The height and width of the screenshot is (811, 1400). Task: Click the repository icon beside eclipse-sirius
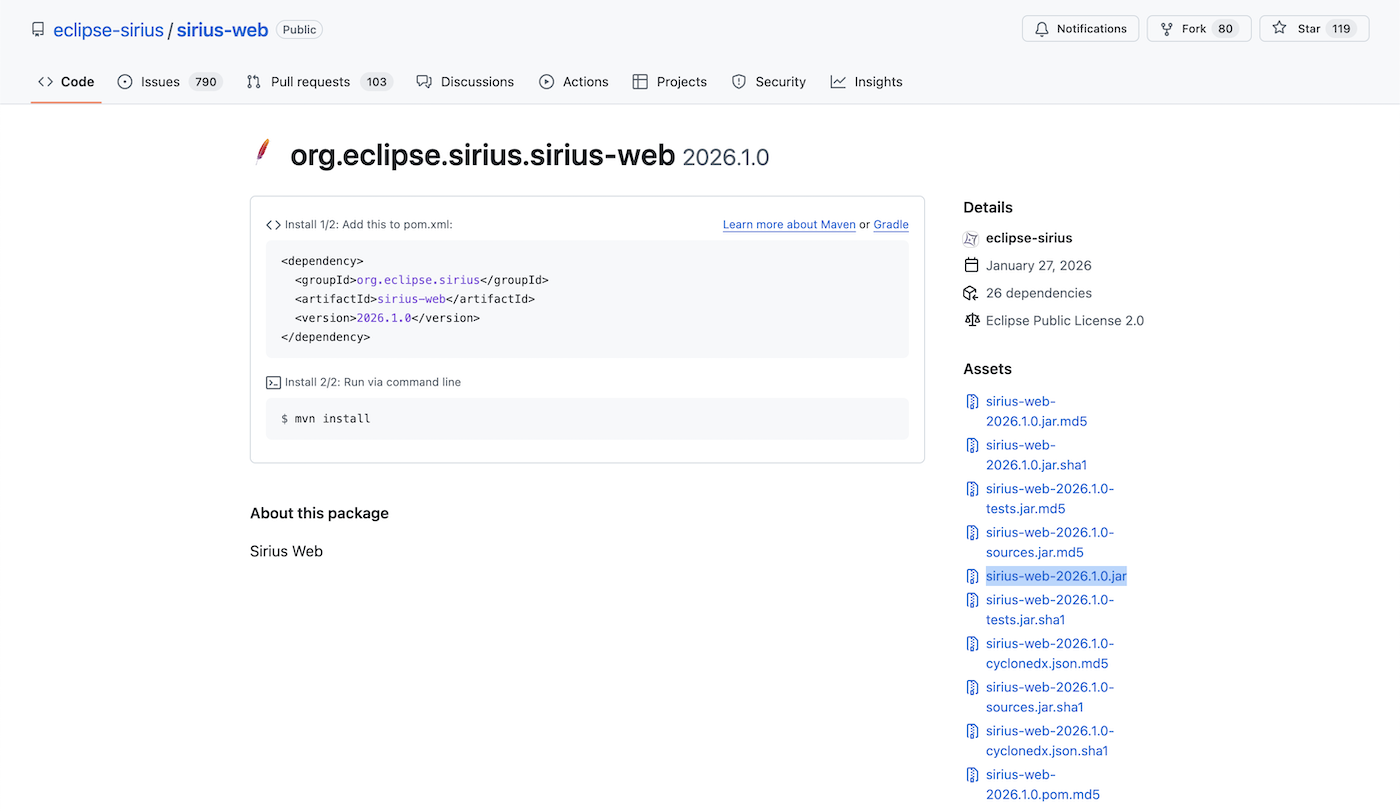click(x=38, y=30)
